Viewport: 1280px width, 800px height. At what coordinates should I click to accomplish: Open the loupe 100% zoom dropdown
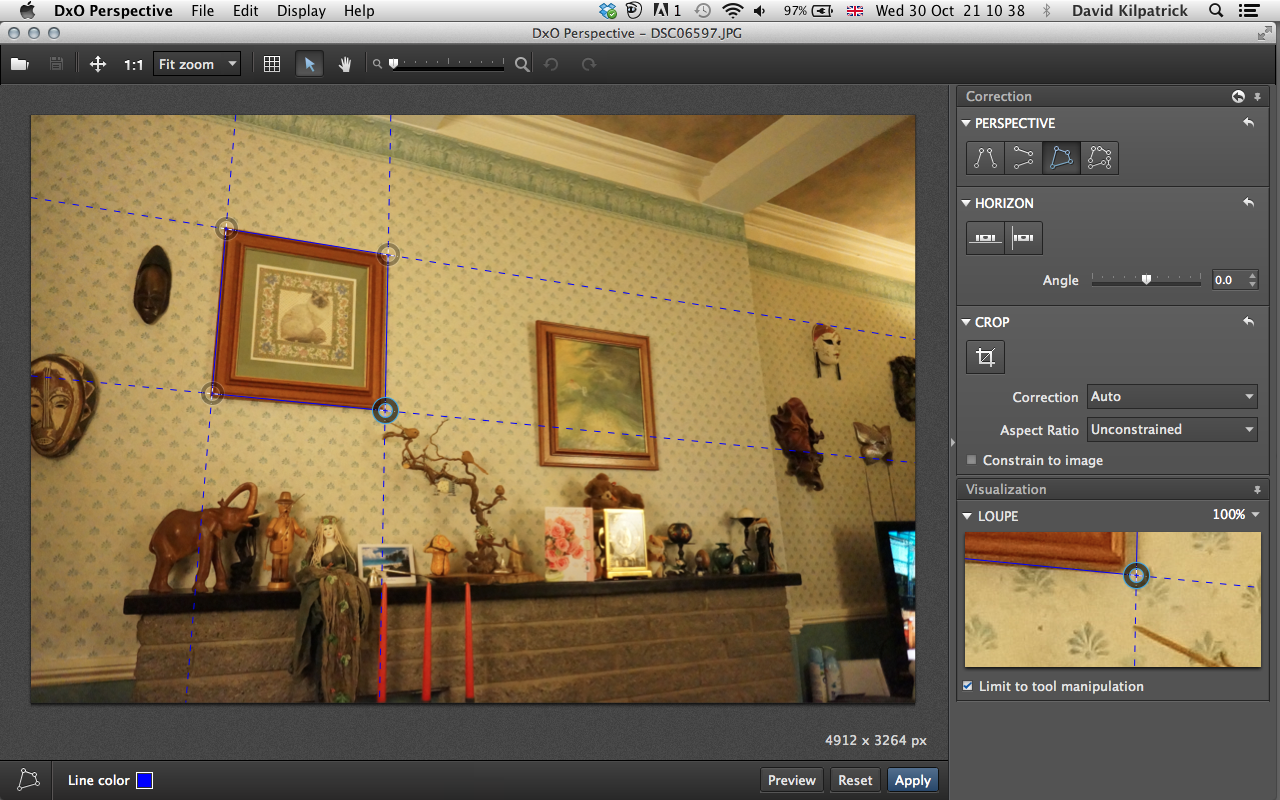click(x=1236, y=515)
